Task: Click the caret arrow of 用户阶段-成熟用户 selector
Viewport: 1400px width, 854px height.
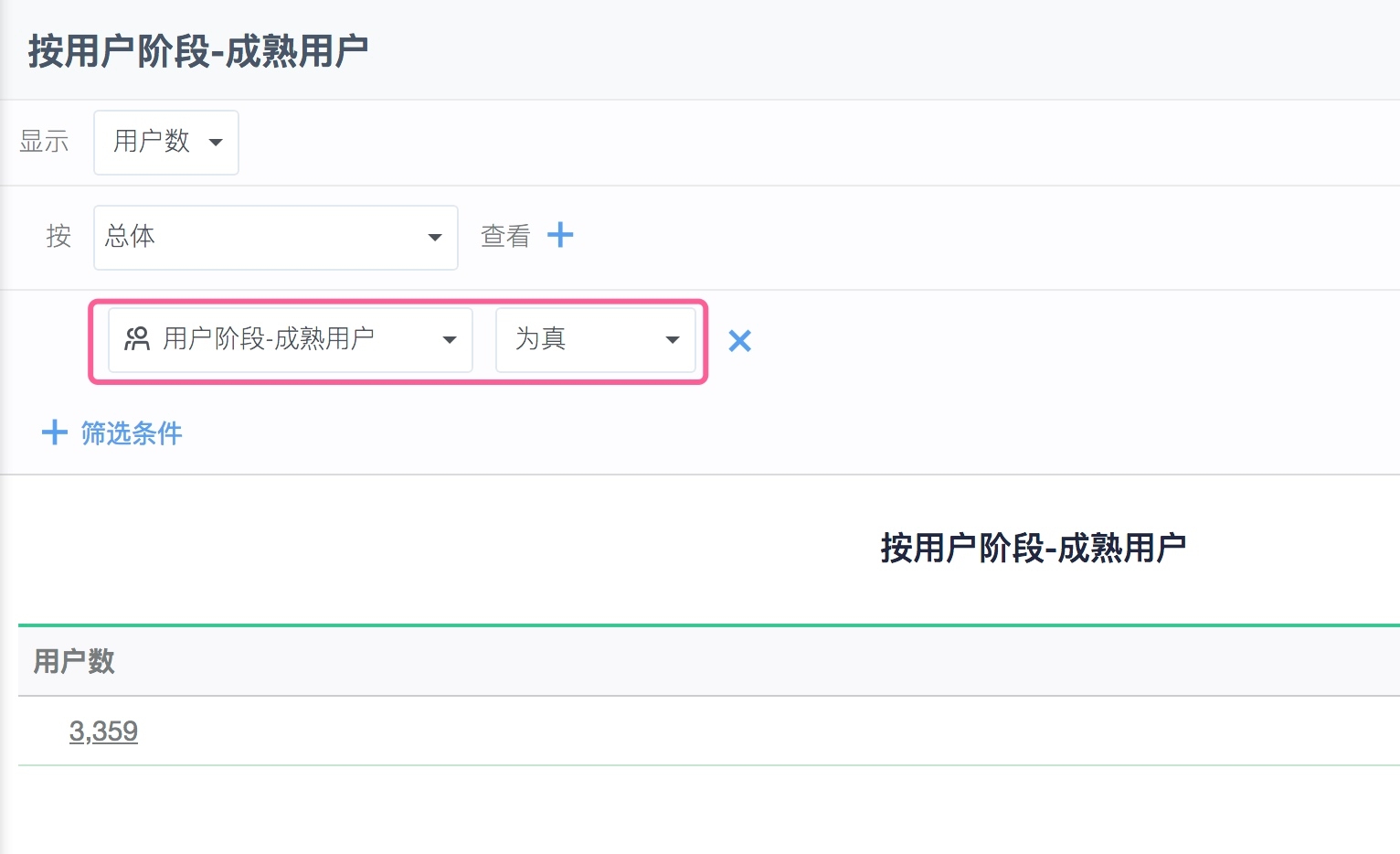Action: [450, 340]
